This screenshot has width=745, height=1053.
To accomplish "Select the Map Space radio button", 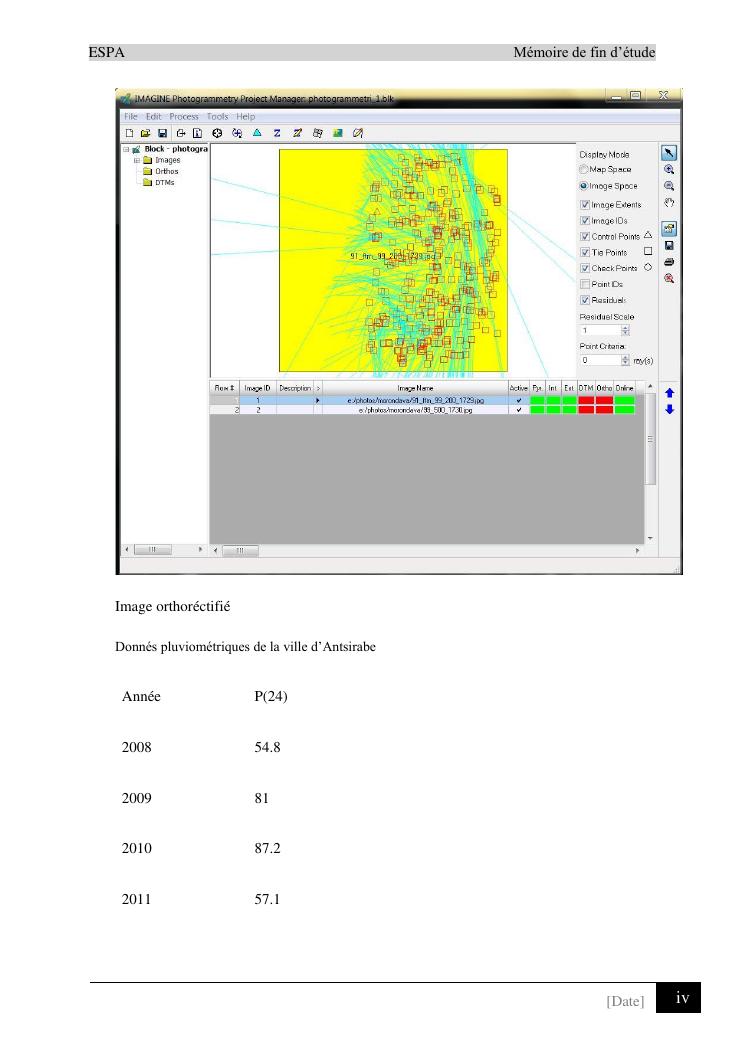I will tap(584, 170).
